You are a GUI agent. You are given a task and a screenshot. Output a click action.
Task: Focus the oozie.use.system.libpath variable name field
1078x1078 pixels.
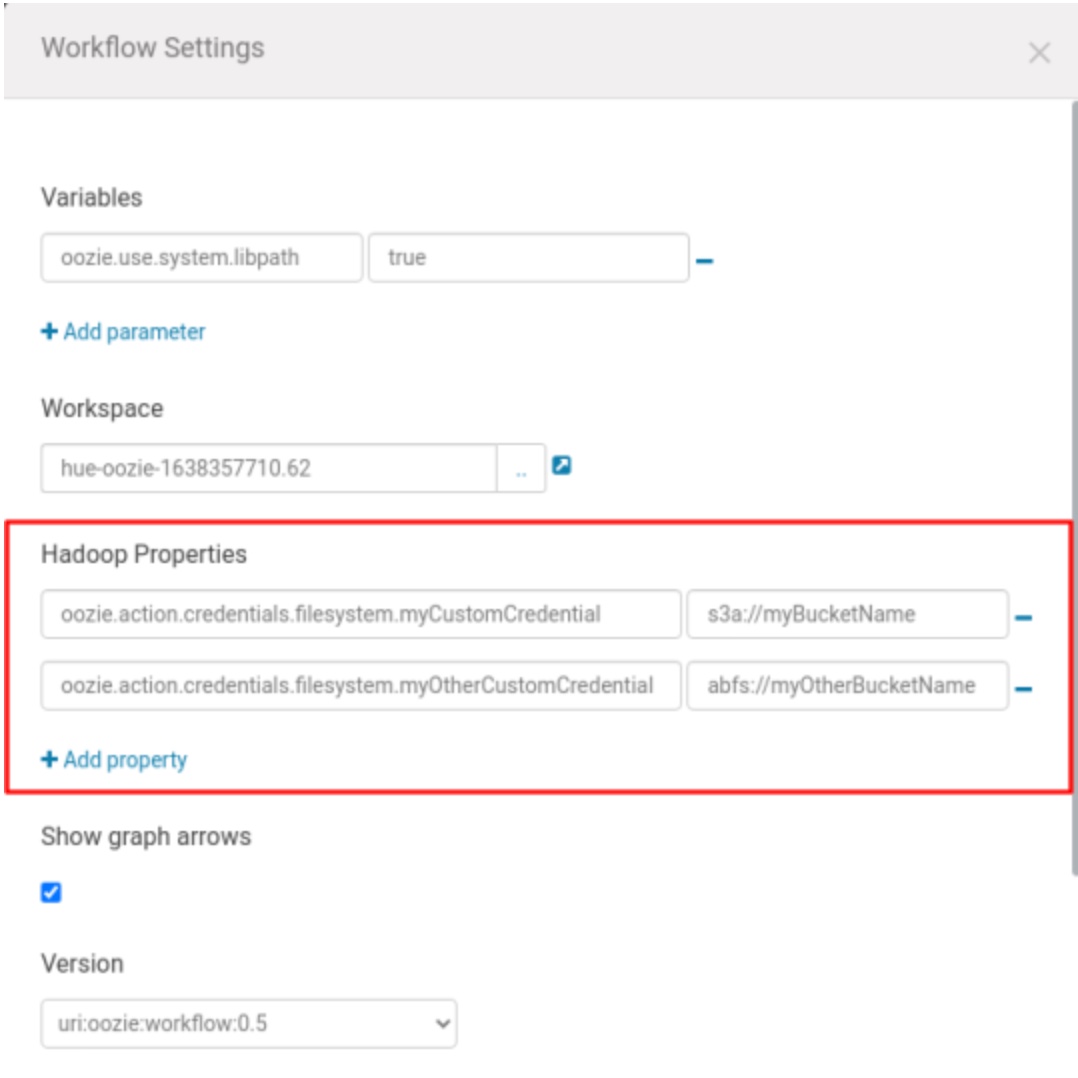(x=201, y=258)
